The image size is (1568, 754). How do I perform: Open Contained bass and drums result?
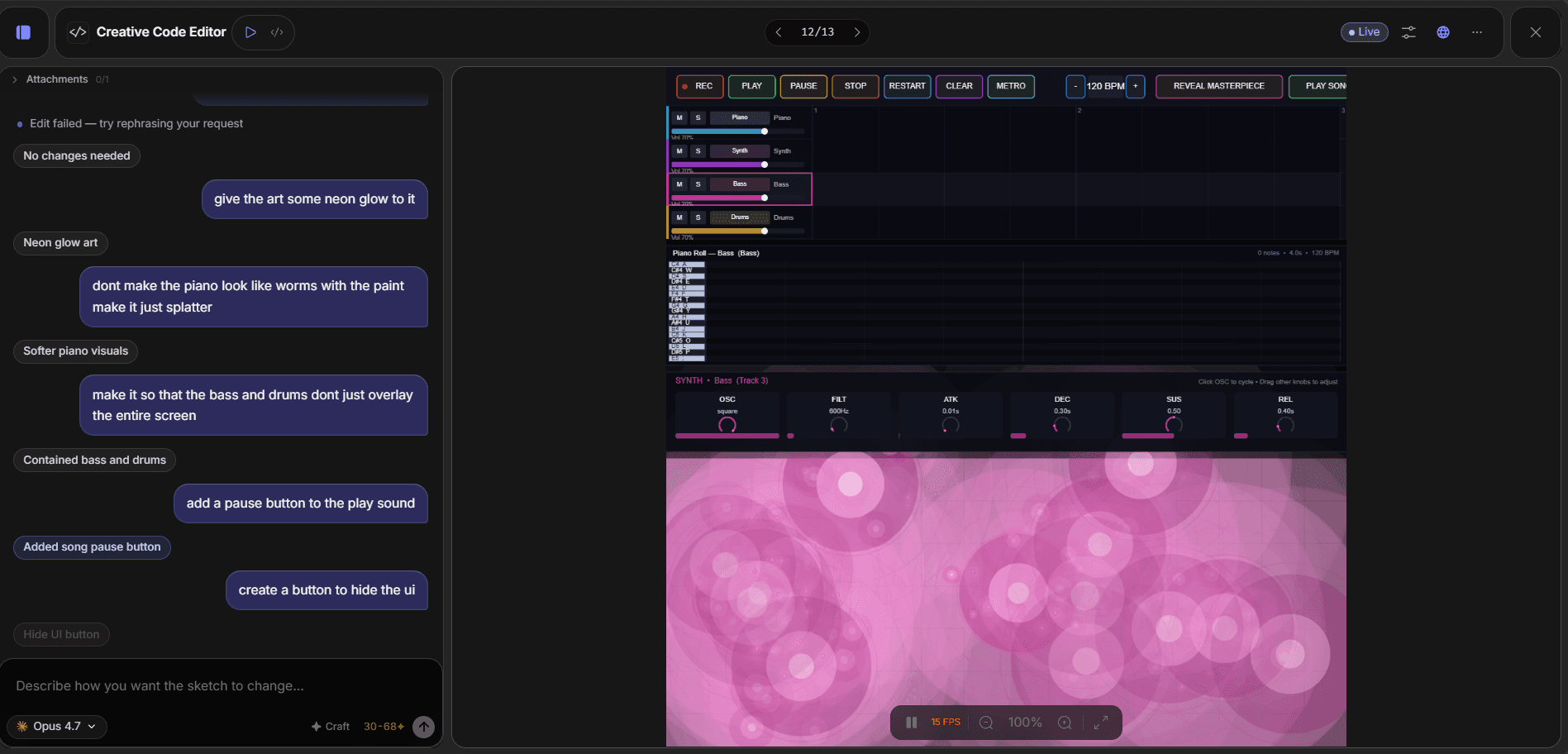pyautogui.click(x=94, y=461)
